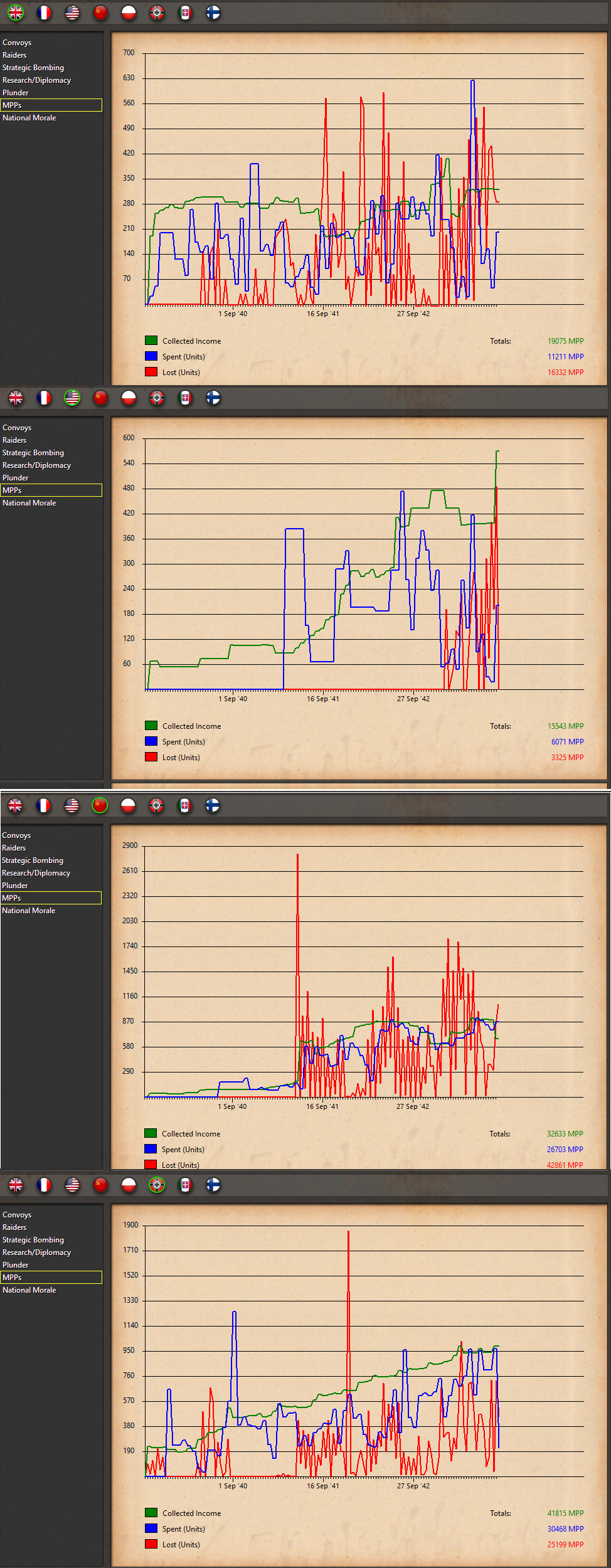Select the Germany flag in the topmost panel
The width and height of the screenshot is (611, 1568).
[157, 13]
